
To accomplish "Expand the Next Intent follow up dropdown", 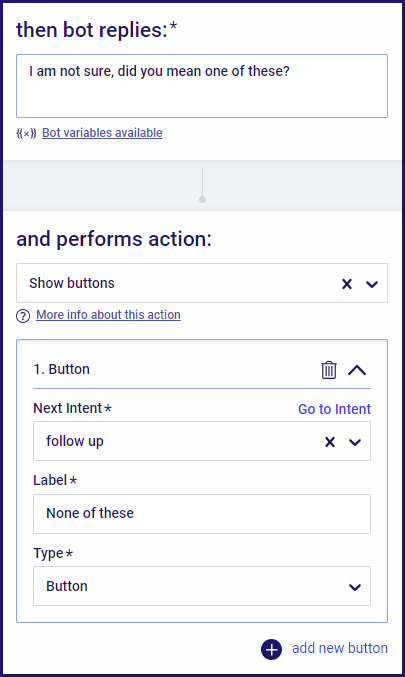I will pos(355,442).
